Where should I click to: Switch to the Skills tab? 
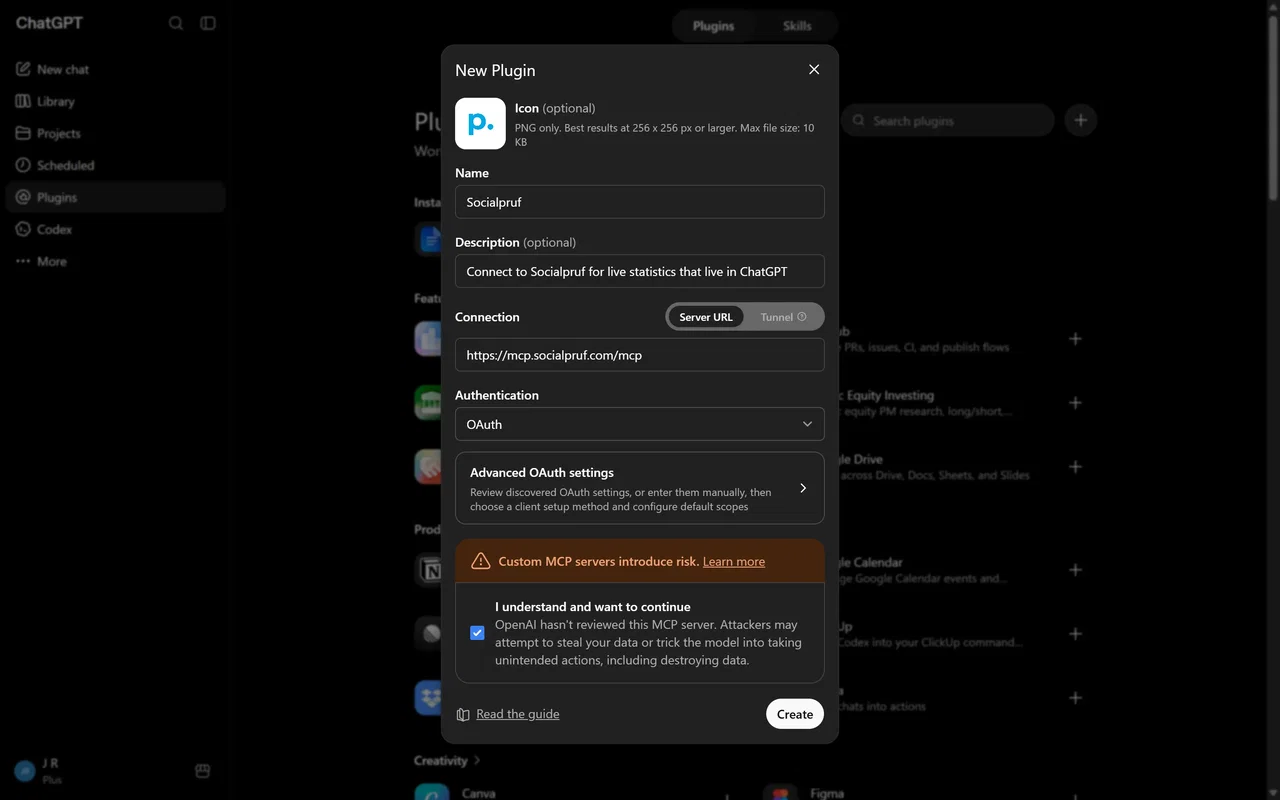[797, 26]
